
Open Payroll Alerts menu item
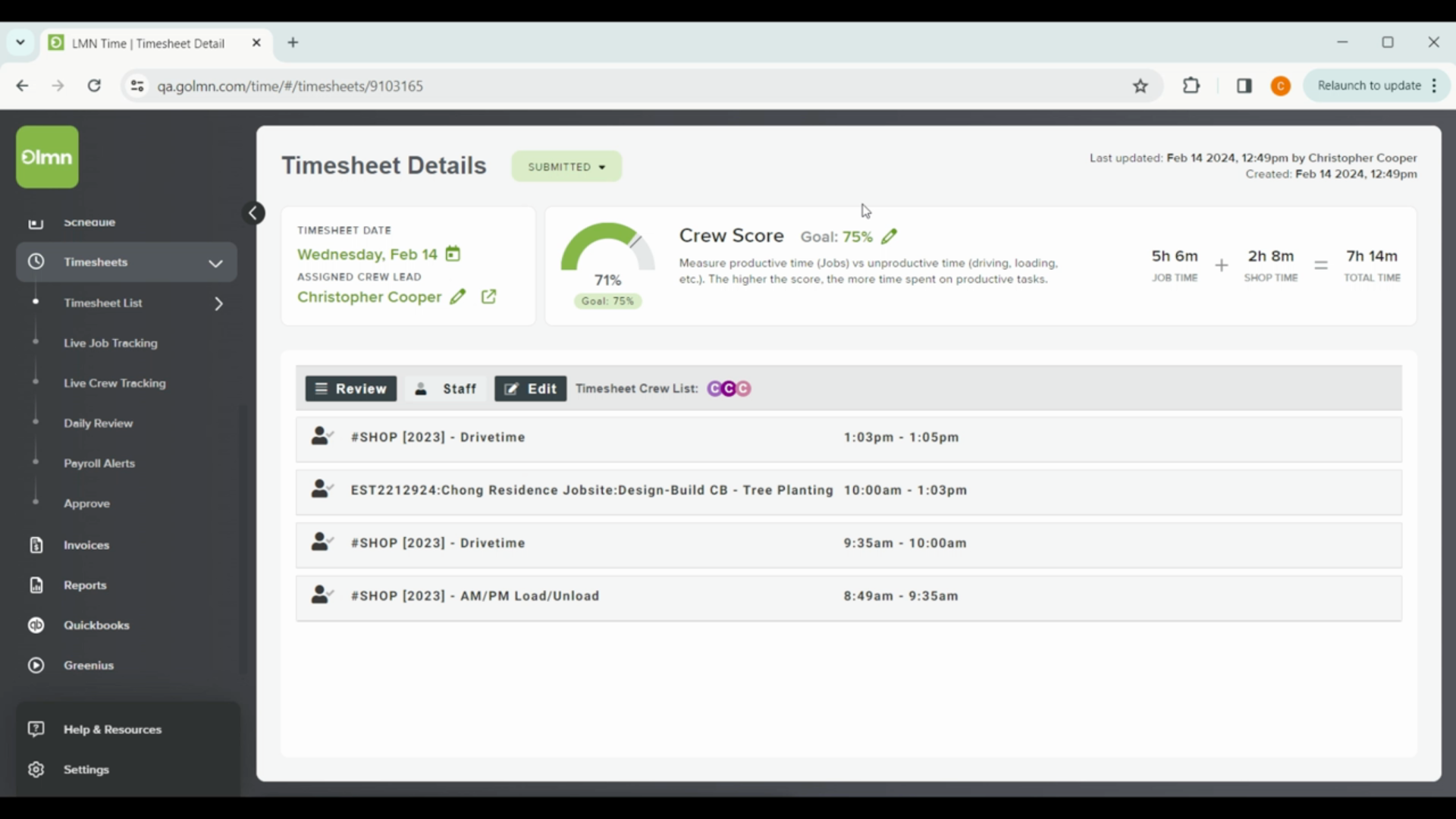pyautogui.click(x=99, y=463)
